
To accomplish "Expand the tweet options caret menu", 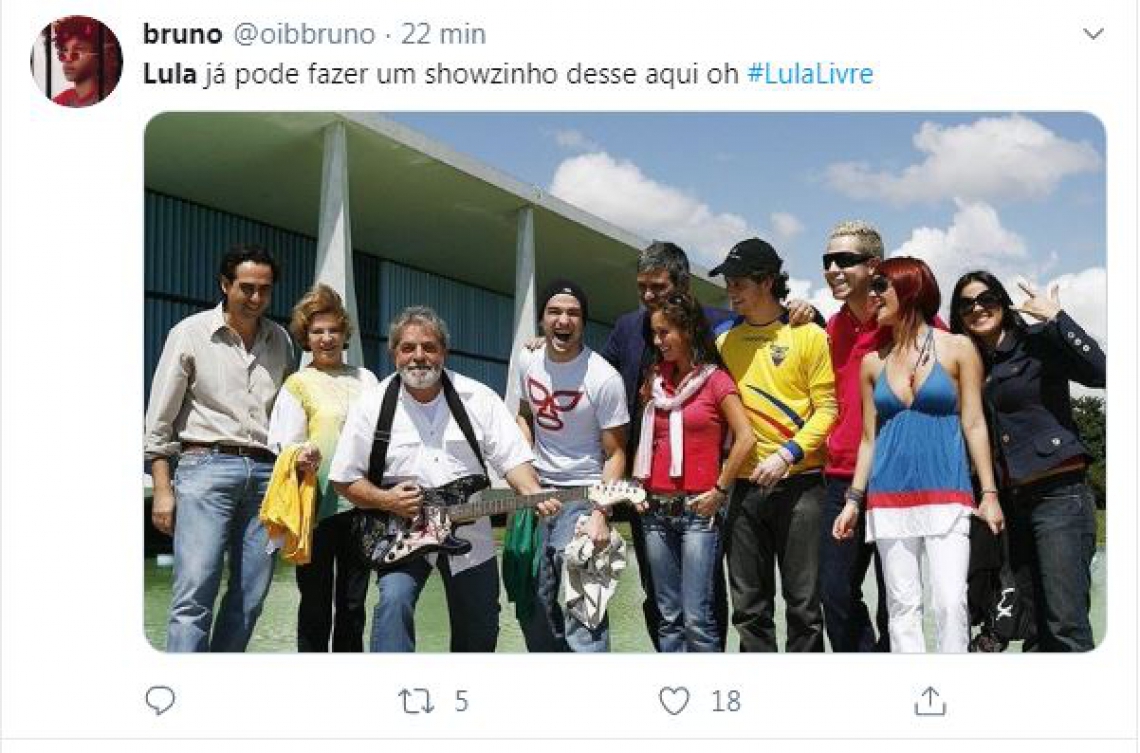I will [x=1093, y=34].
